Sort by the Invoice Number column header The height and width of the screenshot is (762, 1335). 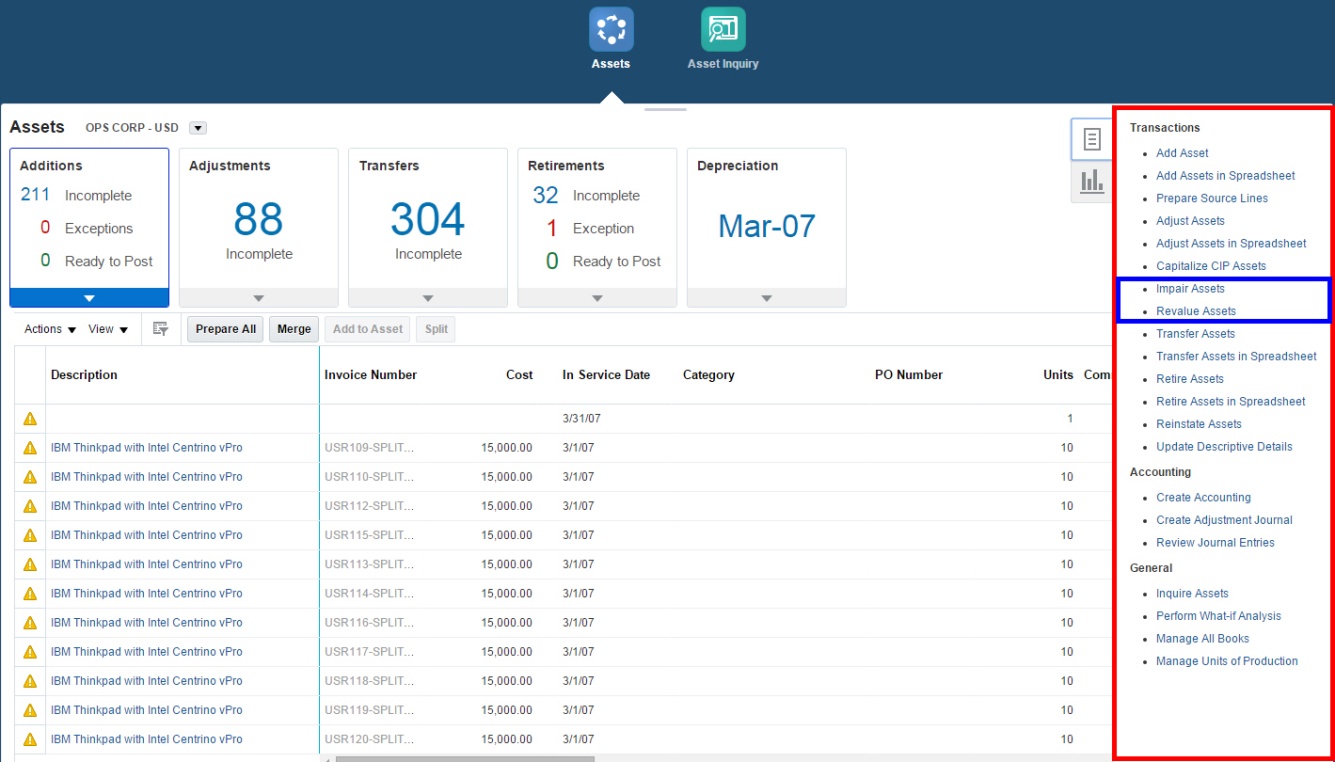click(371, 375)
